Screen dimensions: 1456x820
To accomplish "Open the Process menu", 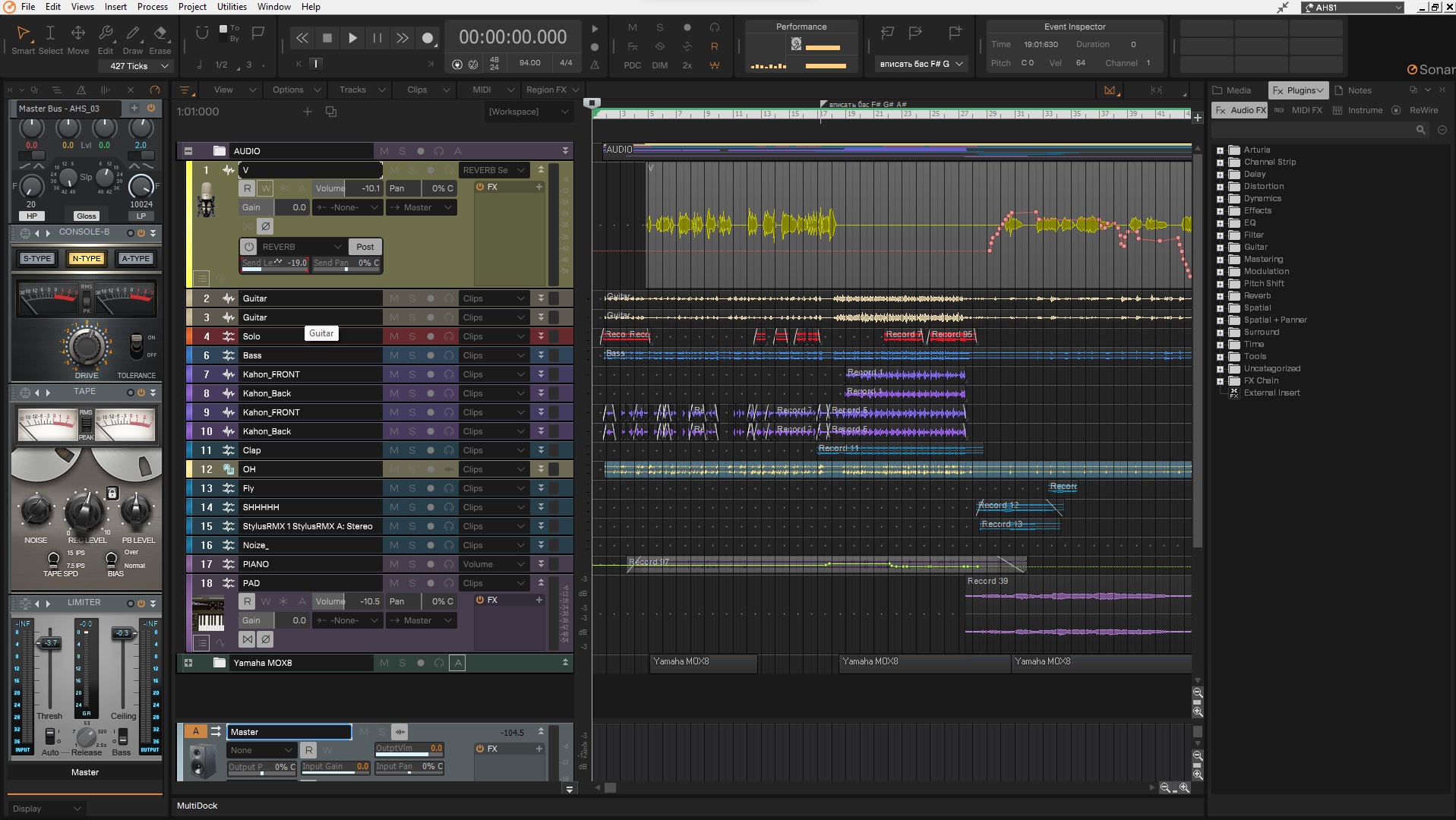I will click(152, 7).
